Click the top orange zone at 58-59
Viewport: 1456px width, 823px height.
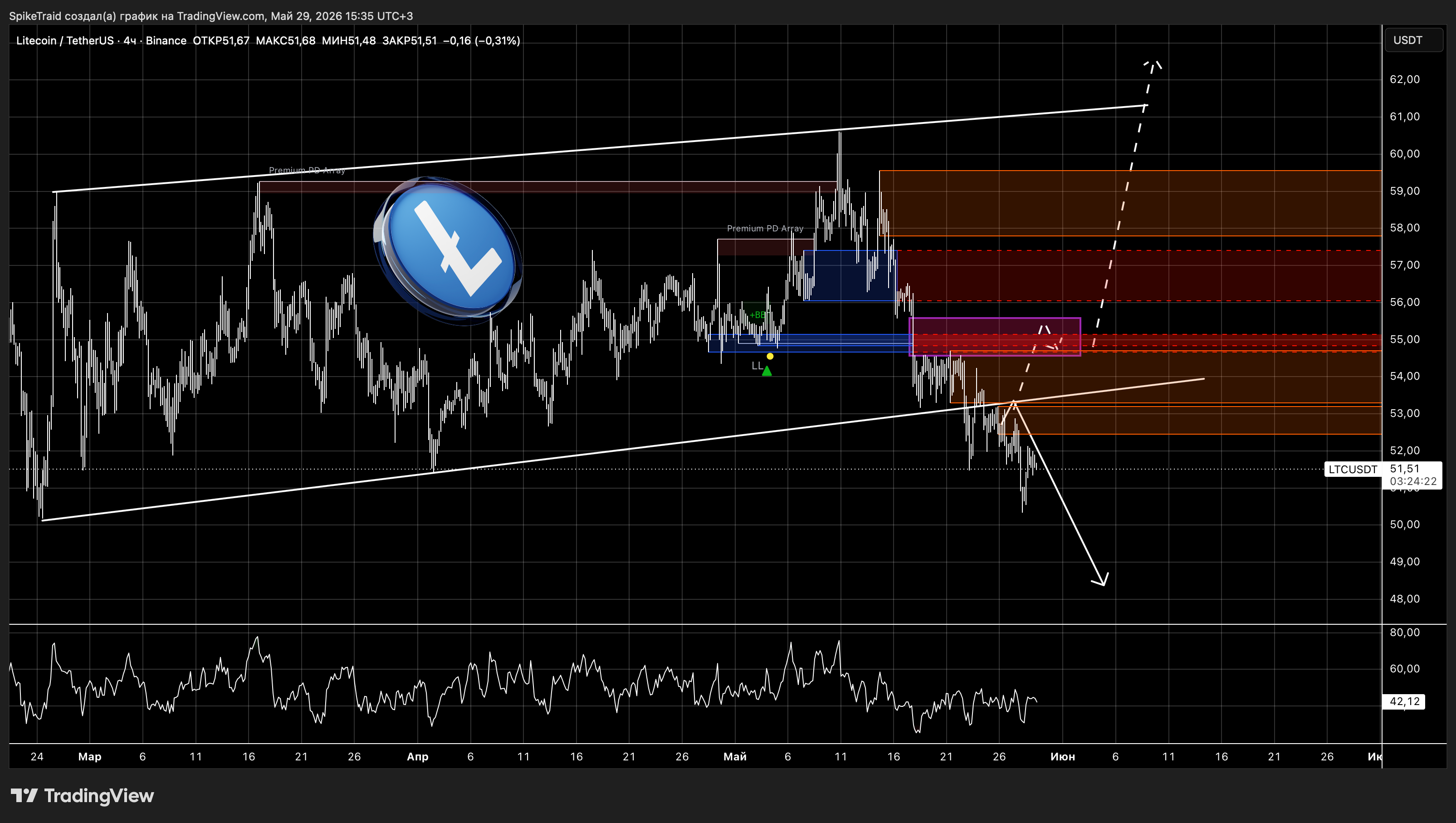tap(1130, 203)
